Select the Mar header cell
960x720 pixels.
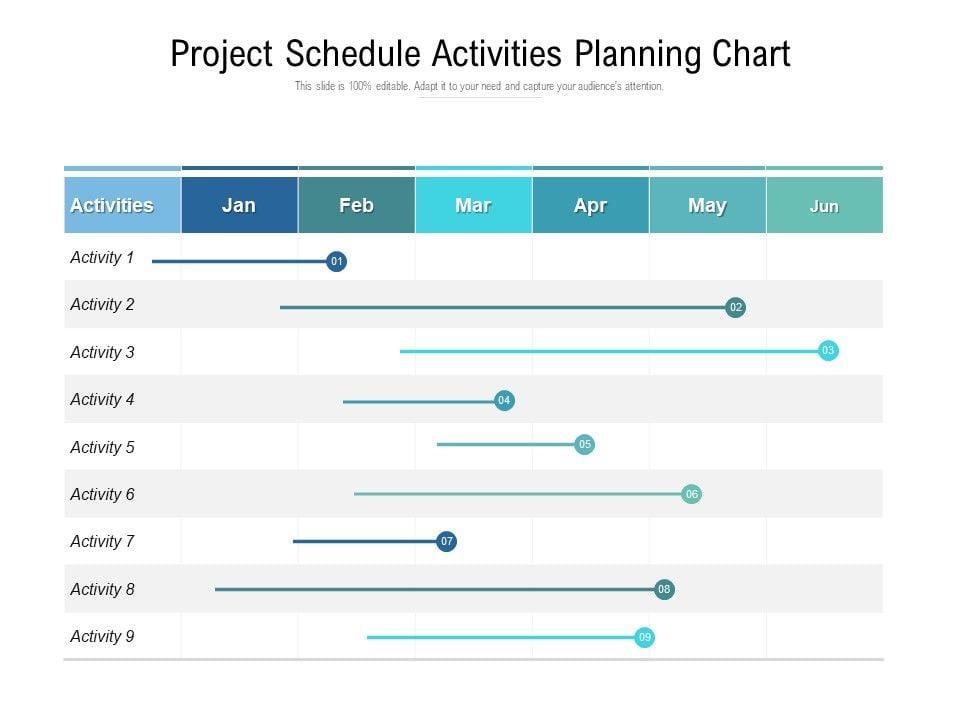[473, 205]
